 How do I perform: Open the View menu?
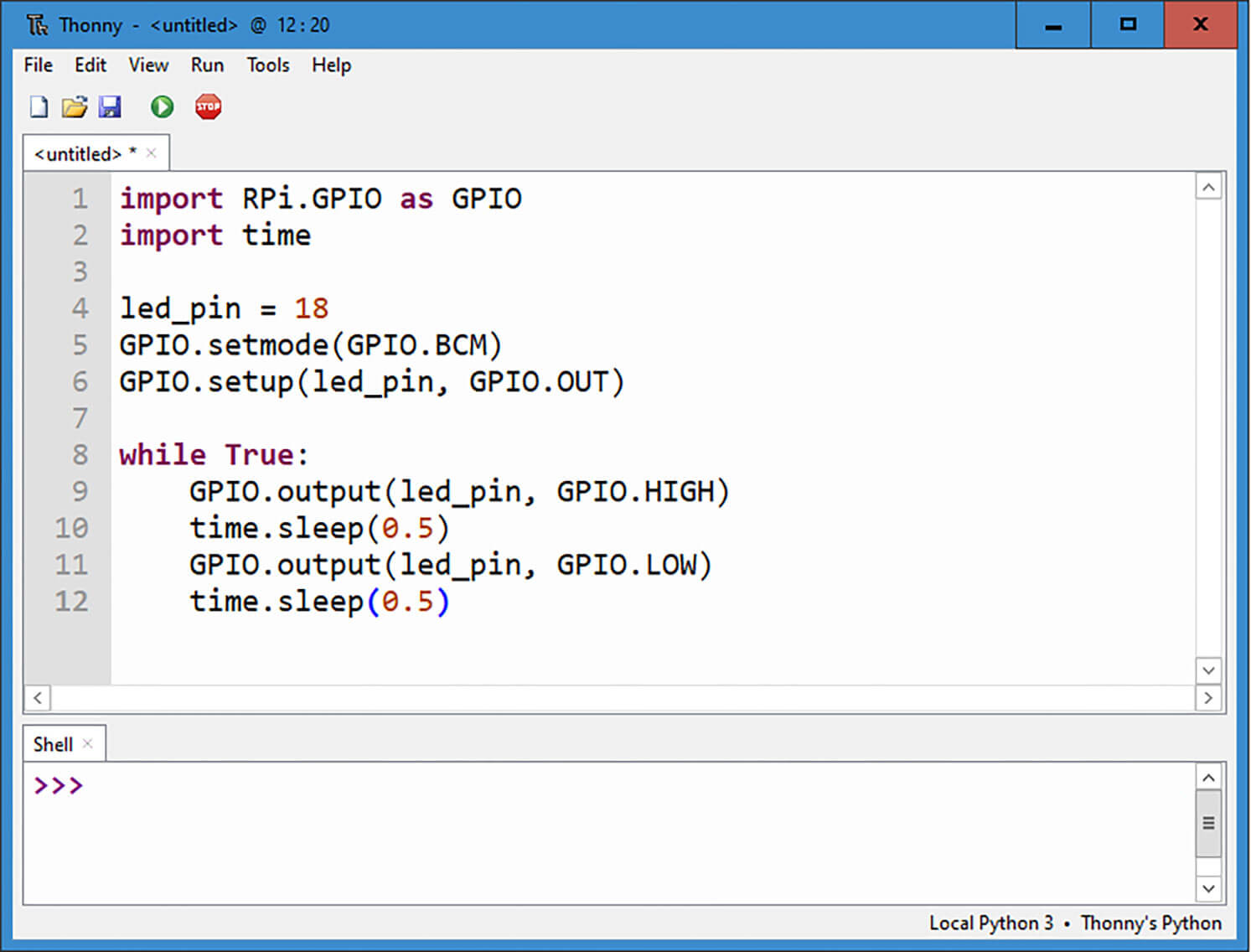(147, 65)
